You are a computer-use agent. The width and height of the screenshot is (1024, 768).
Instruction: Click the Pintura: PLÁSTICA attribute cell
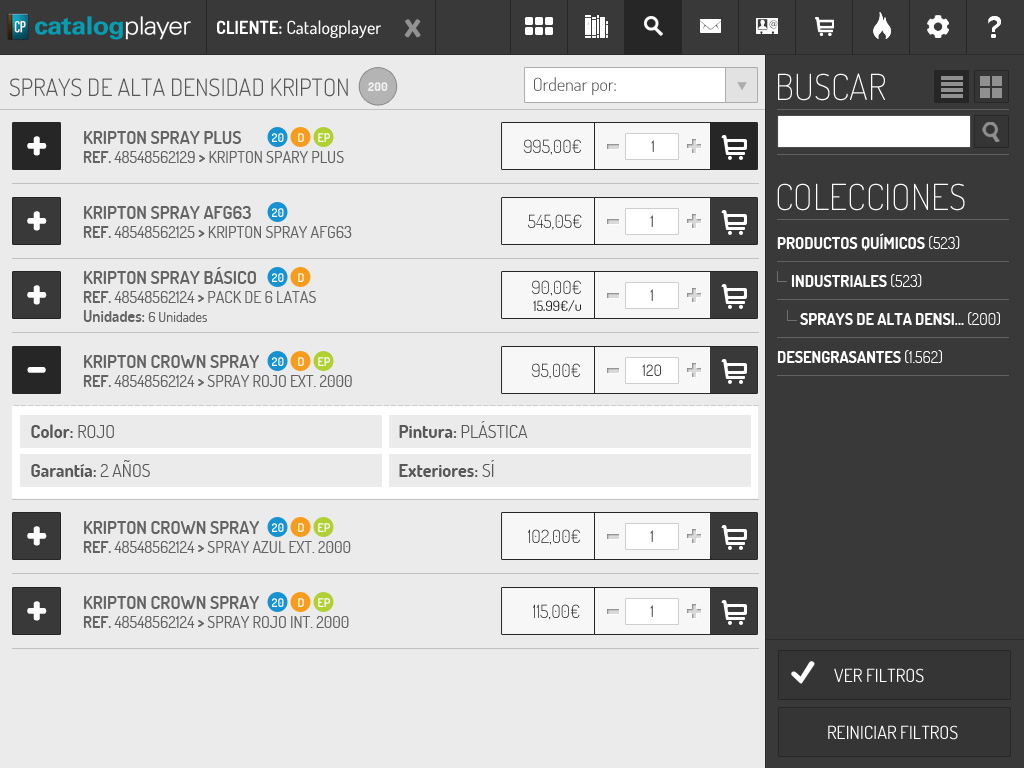pyautogui.click(x=569, y=432)
